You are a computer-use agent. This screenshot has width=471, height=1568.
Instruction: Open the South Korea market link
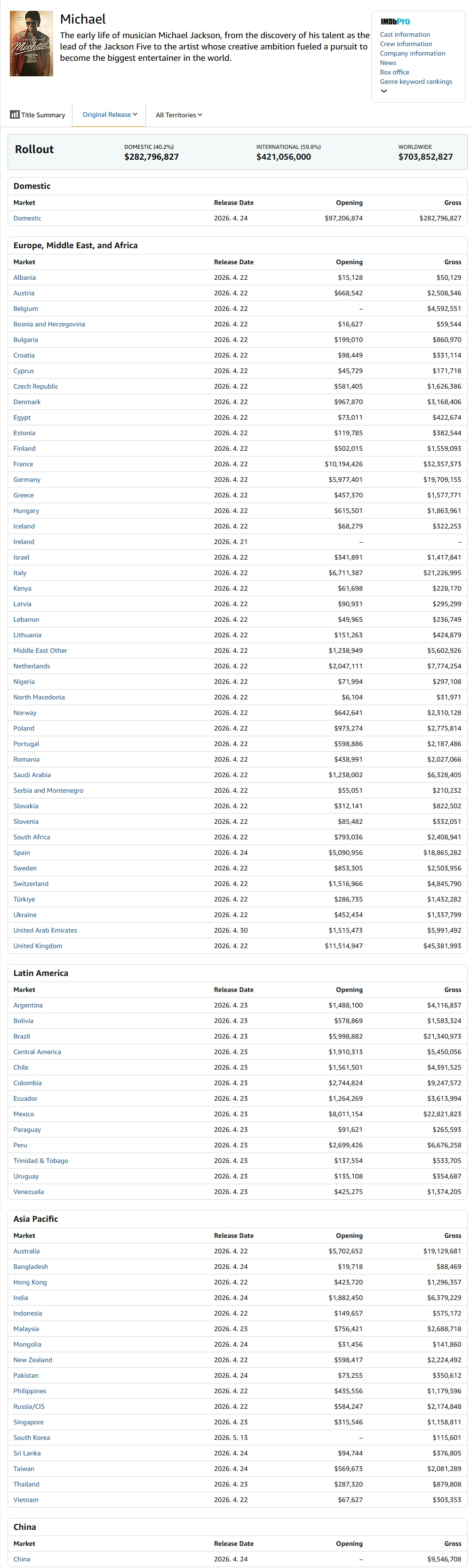[x=32, y=1438]
